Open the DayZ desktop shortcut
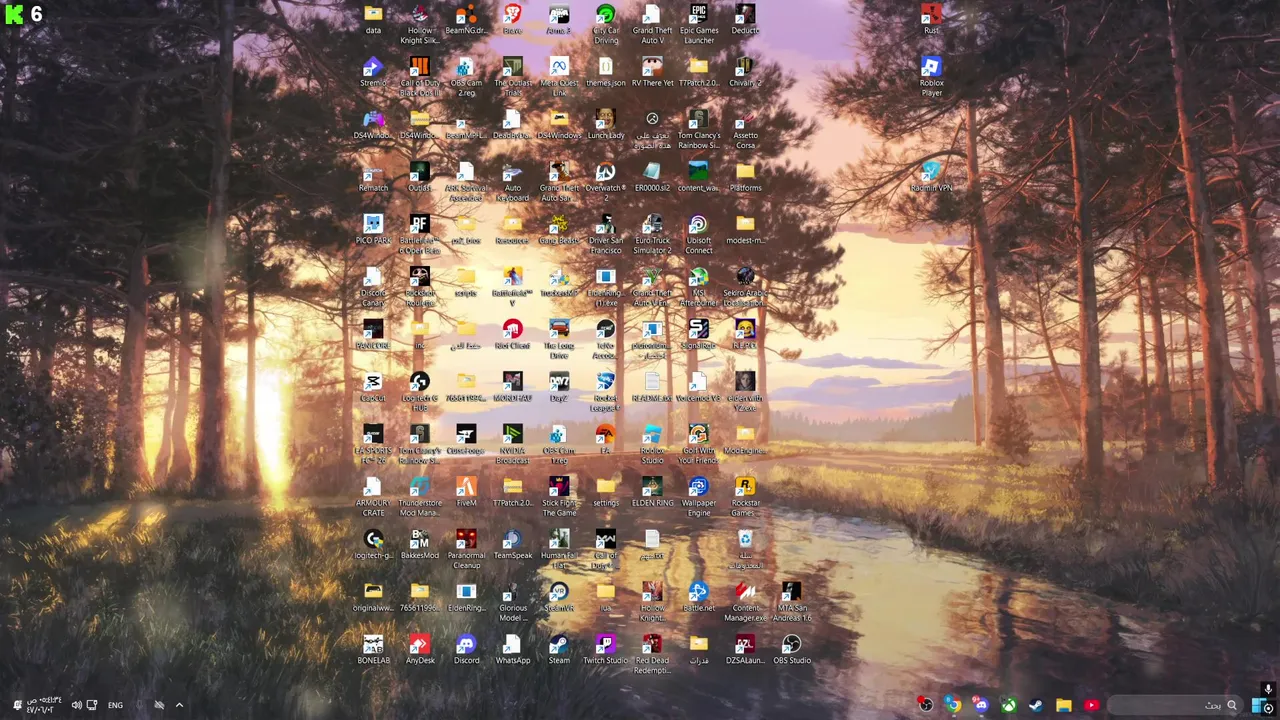1280x720 pixels. click(x=559, y=388)
